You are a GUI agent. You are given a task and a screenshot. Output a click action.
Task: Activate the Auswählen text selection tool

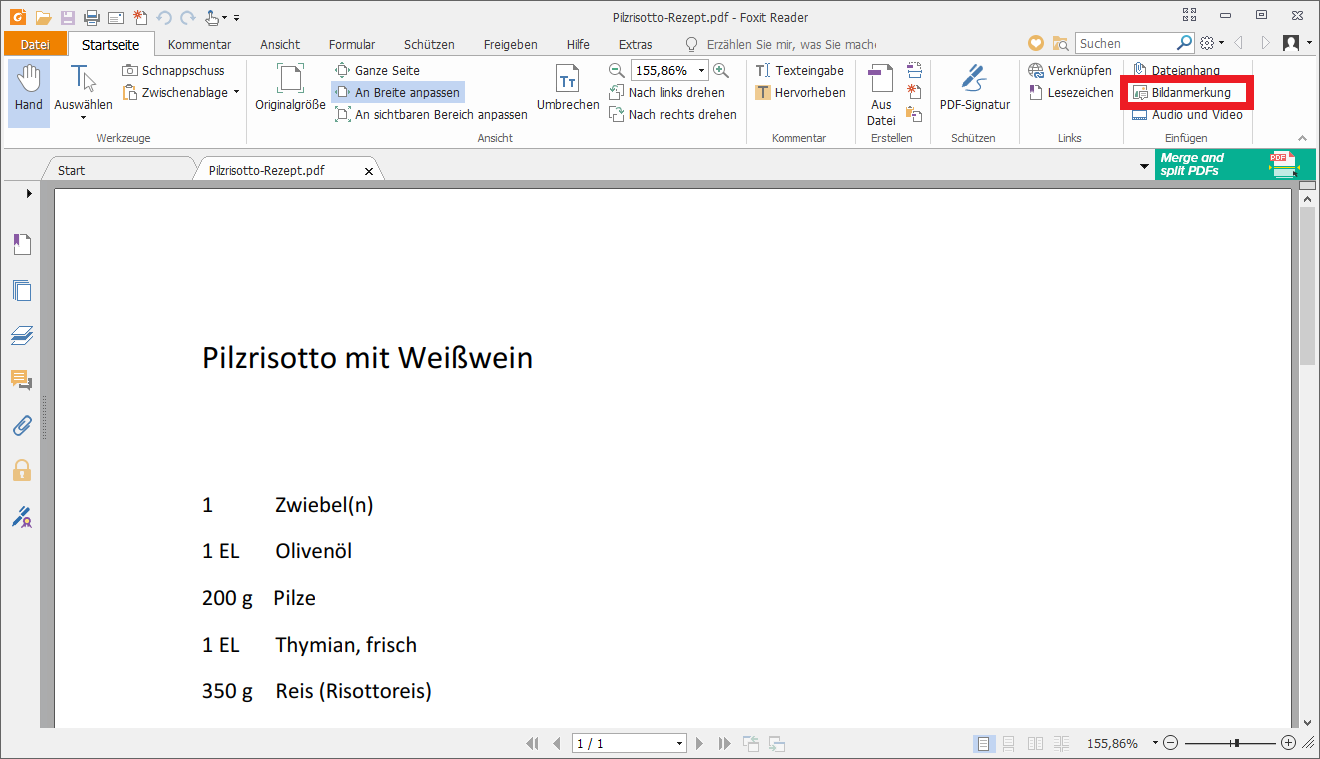point(83,92)
